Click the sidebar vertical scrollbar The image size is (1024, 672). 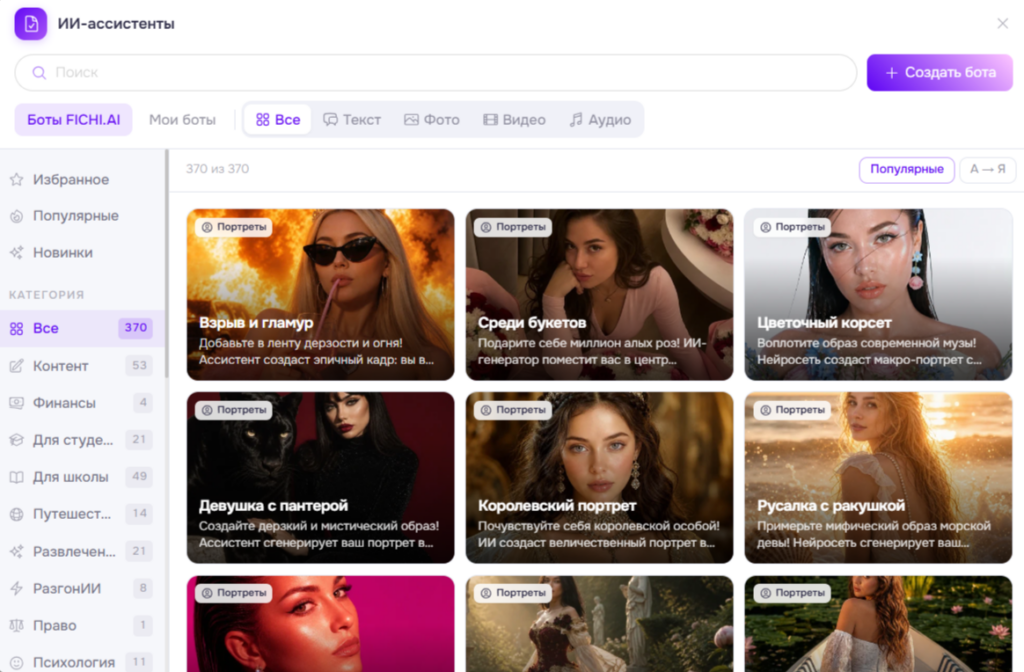167,264
